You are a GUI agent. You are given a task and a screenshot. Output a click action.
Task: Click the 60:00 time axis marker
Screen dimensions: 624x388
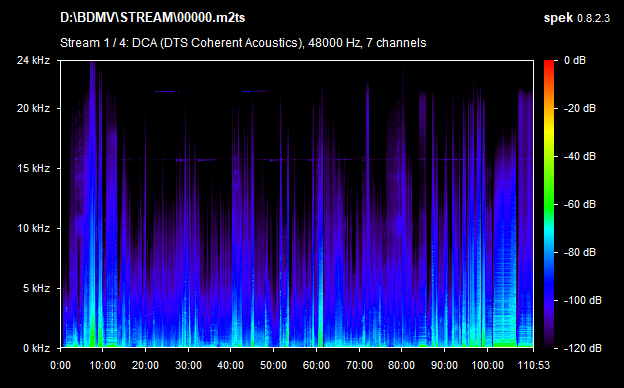[316, 365]
